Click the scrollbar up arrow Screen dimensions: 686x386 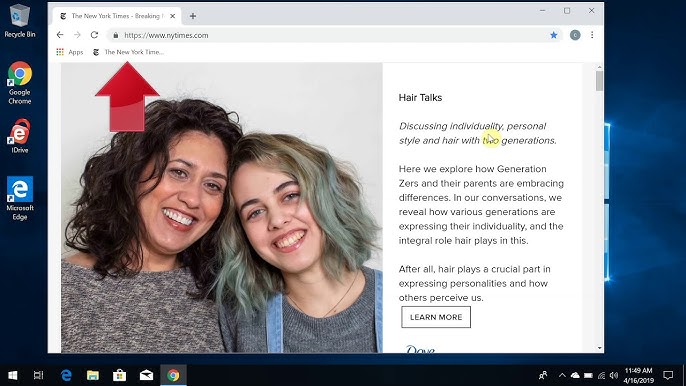click(x=599, y=67)
